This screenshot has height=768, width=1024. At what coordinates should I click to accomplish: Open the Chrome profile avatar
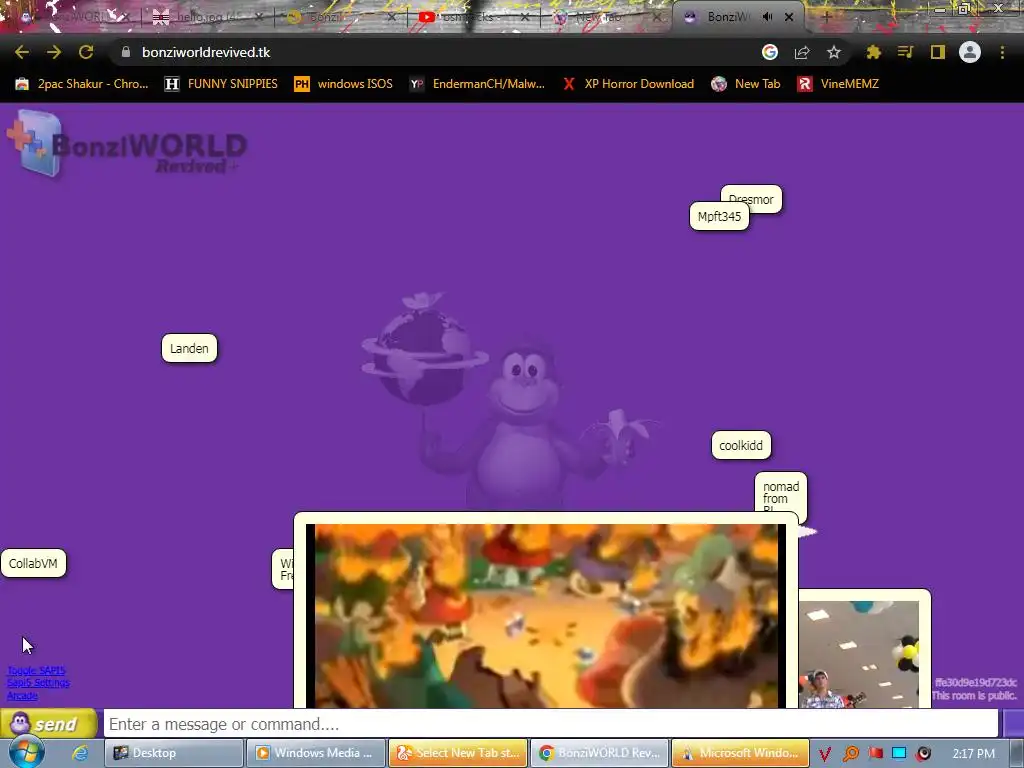point(970,52)
